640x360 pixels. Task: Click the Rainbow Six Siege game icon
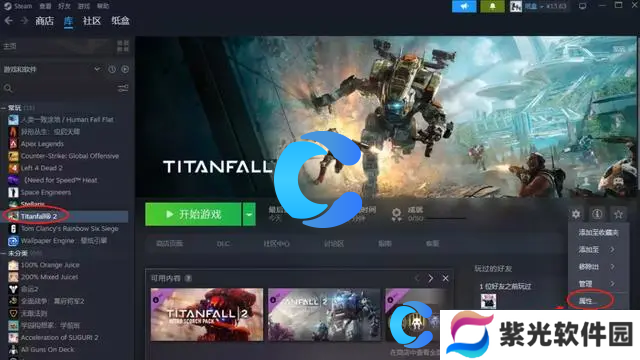coord(13,229)
